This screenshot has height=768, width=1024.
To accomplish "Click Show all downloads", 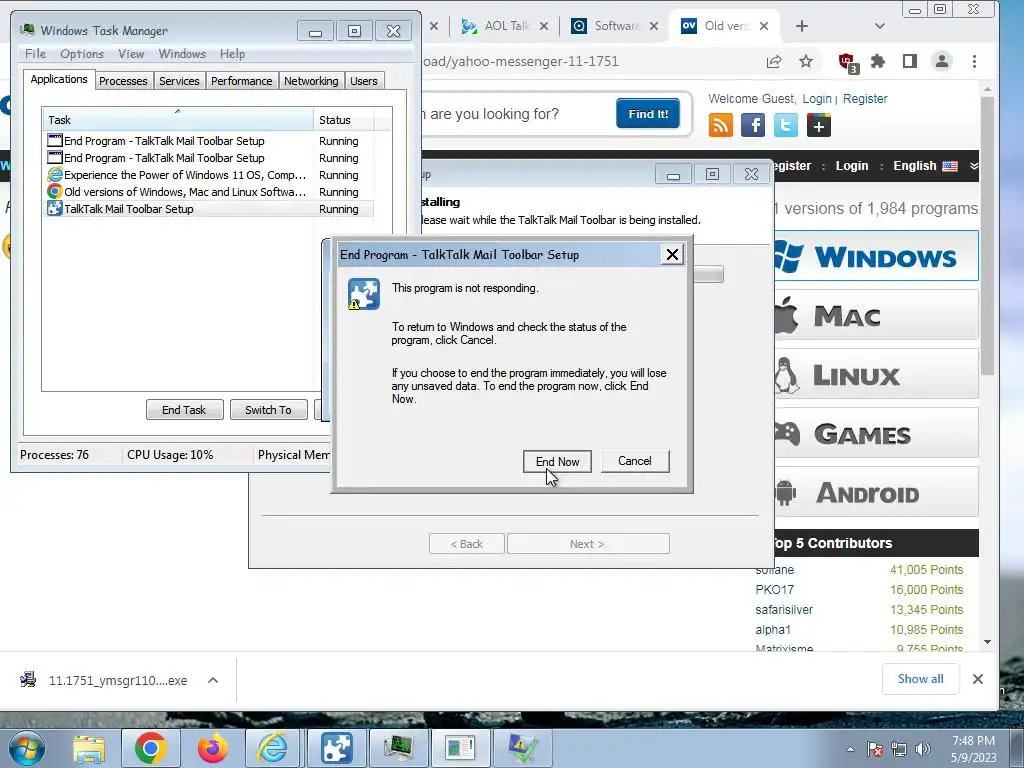I will pos(921,679).
